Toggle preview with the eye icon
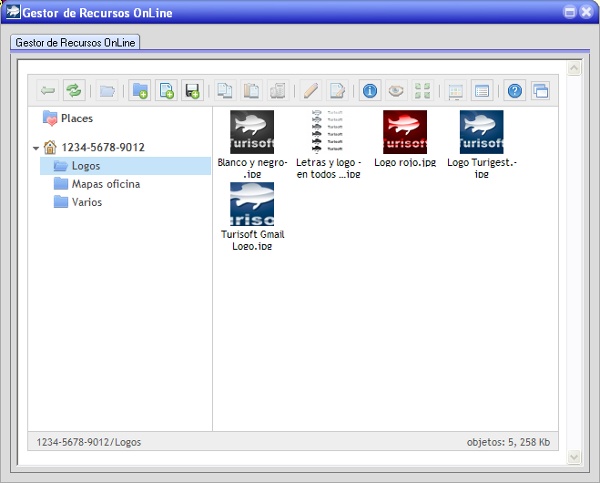Image resolution: width=600 pixels, height=483 pixels. coord(396,91)
